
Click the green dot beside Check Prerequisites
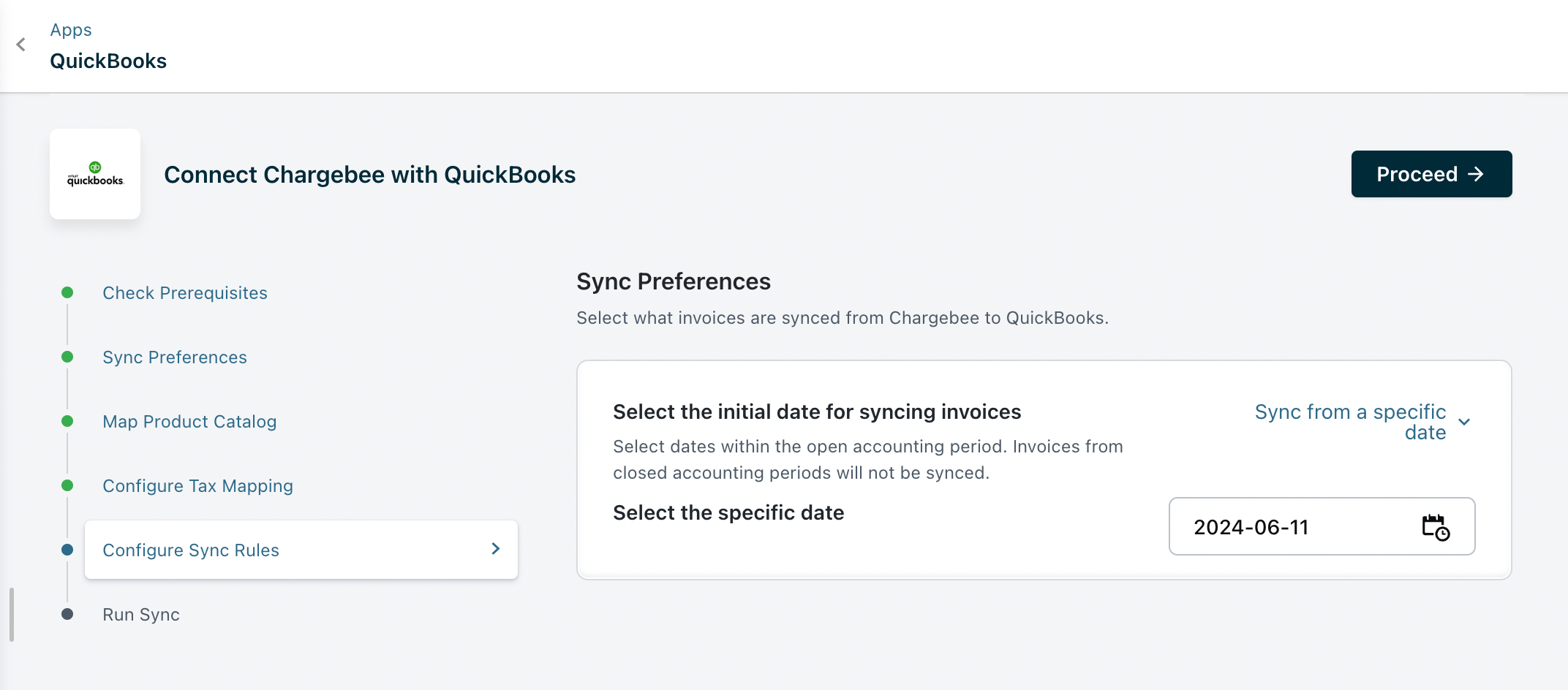click(67, 292)
